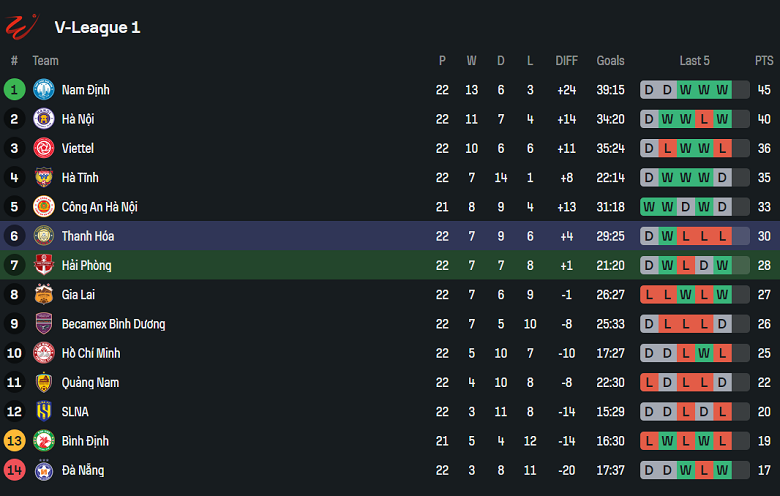Click the Viettel club crest
This screenshot has height=496, width=780.
pyautogui.click(x=44, y=148)
